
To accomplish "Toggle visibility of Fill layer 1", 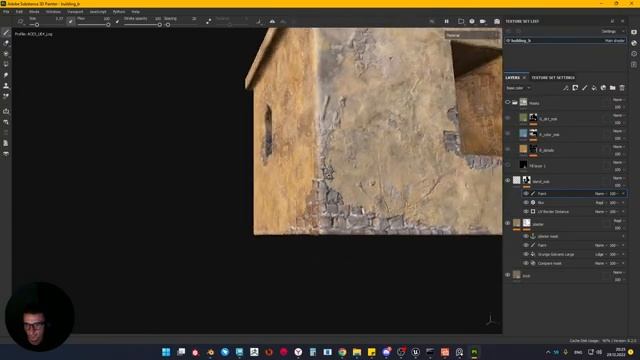I will pos(508,165).
